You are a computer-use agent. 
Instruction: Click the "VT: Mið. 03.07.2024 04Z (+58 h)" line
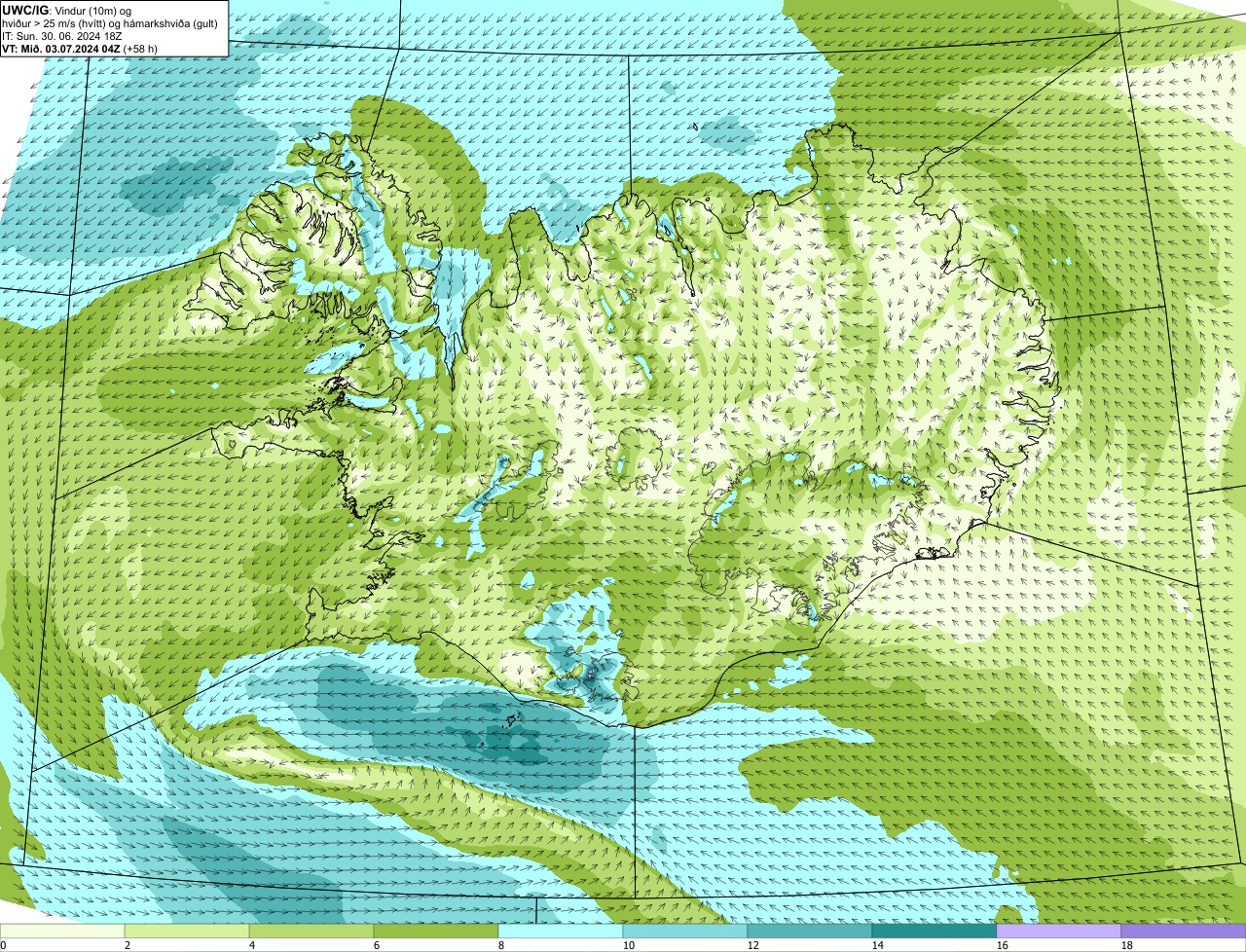point(80,48)
